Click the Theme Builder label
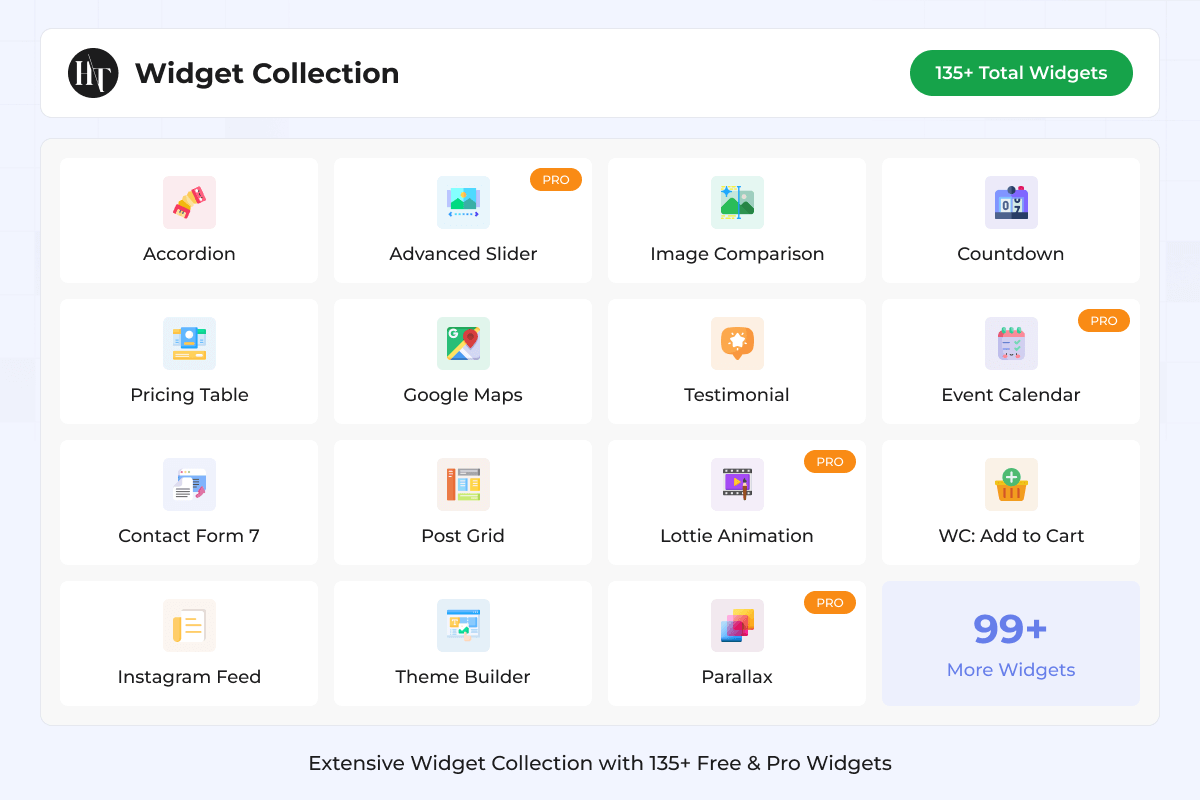The height and width of the screenshot is (800, 1200). [x=463, y=677]
